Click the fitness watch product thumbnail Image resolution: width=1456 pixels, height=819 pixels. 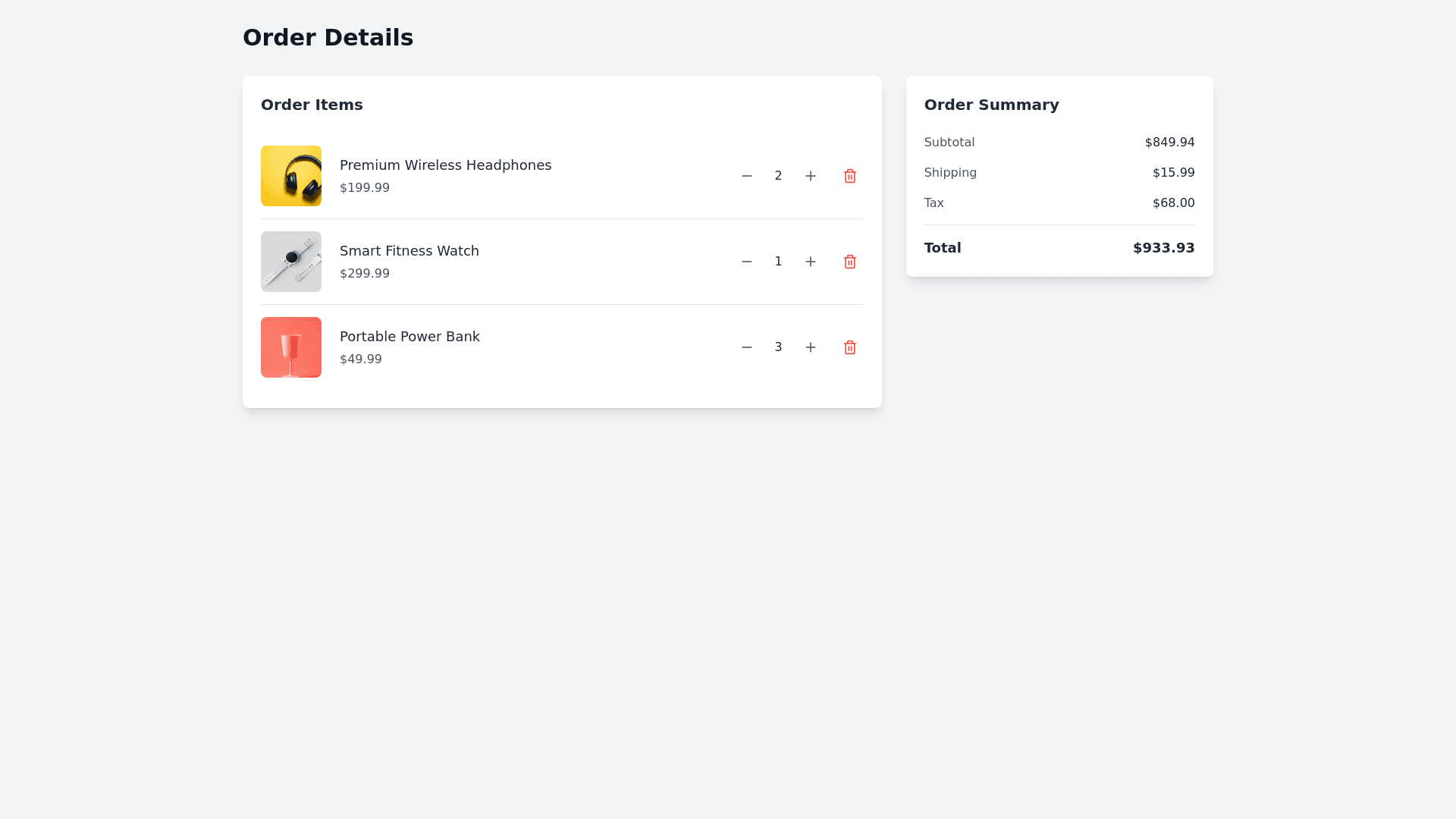click(291, 262)
